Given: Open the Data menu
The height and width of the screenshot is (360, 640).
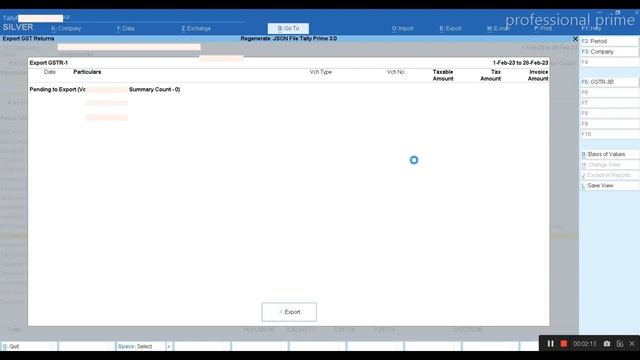Looking at the screenshot, I should [x=125, y=29].
